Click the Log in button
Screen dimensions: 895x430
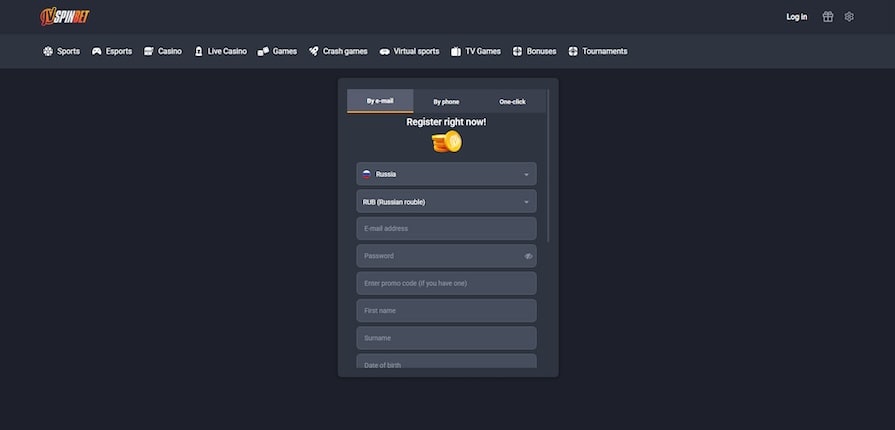(796, 17)
